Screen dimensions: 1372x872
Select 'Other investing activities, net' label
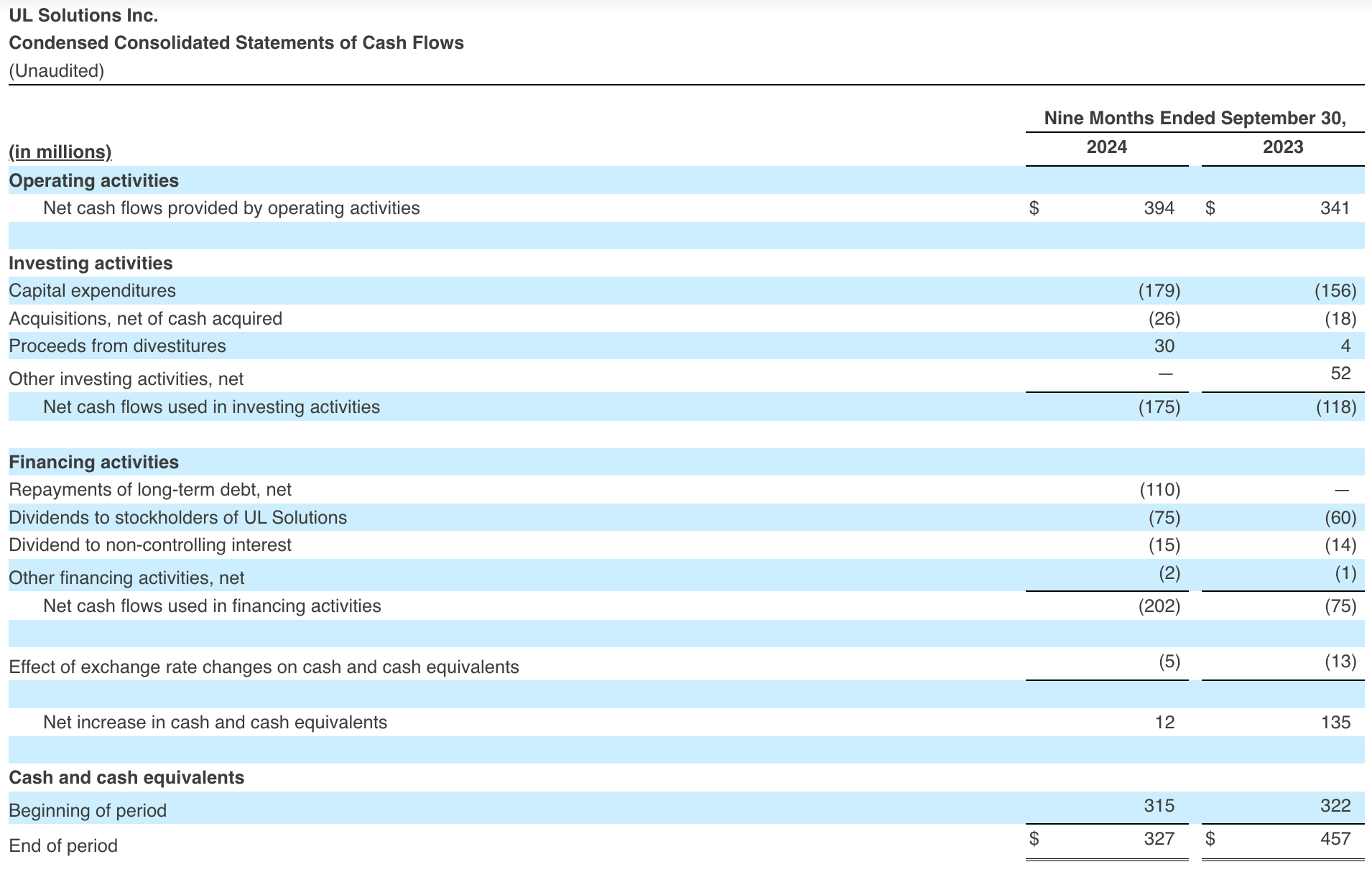(x=126, y=379)
